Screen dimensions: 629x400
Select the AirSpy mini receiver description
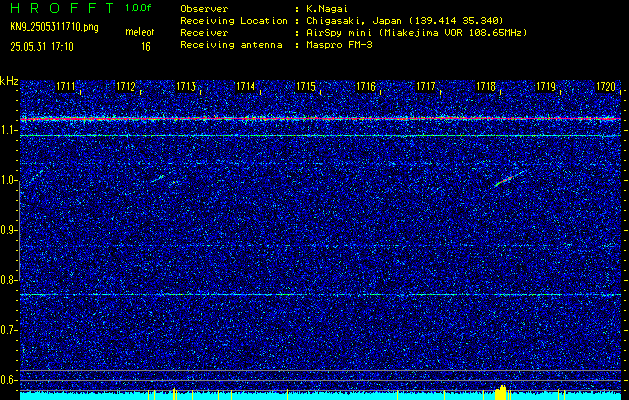point(416,33)
